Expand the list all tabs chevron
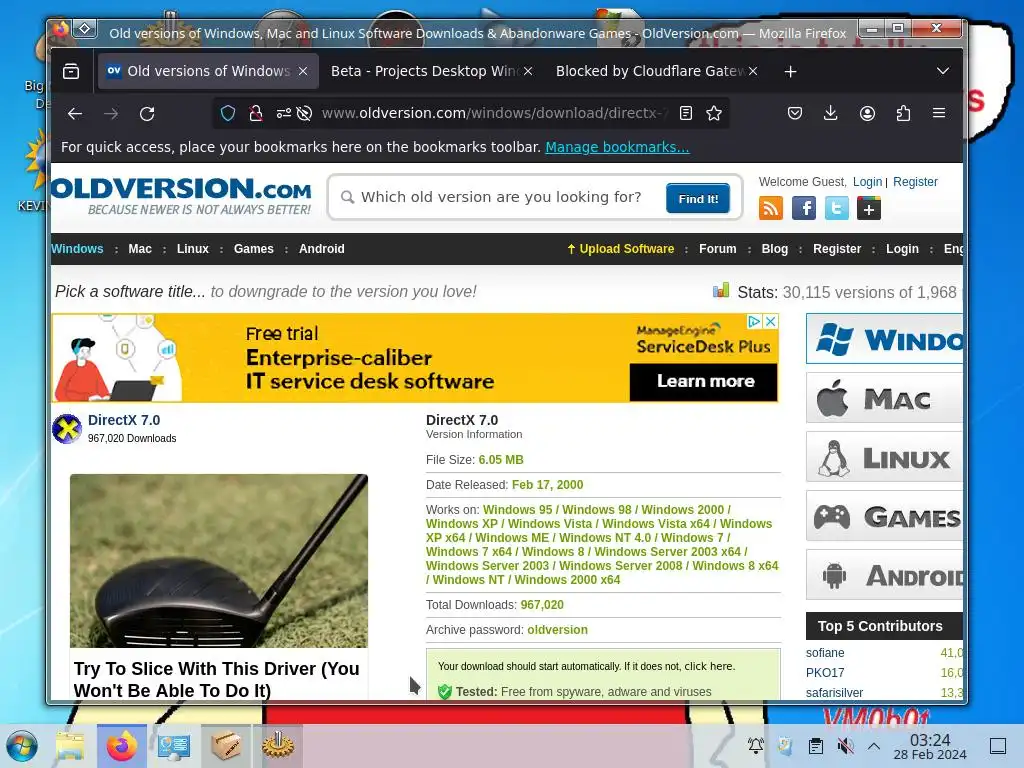 [942, 71]
